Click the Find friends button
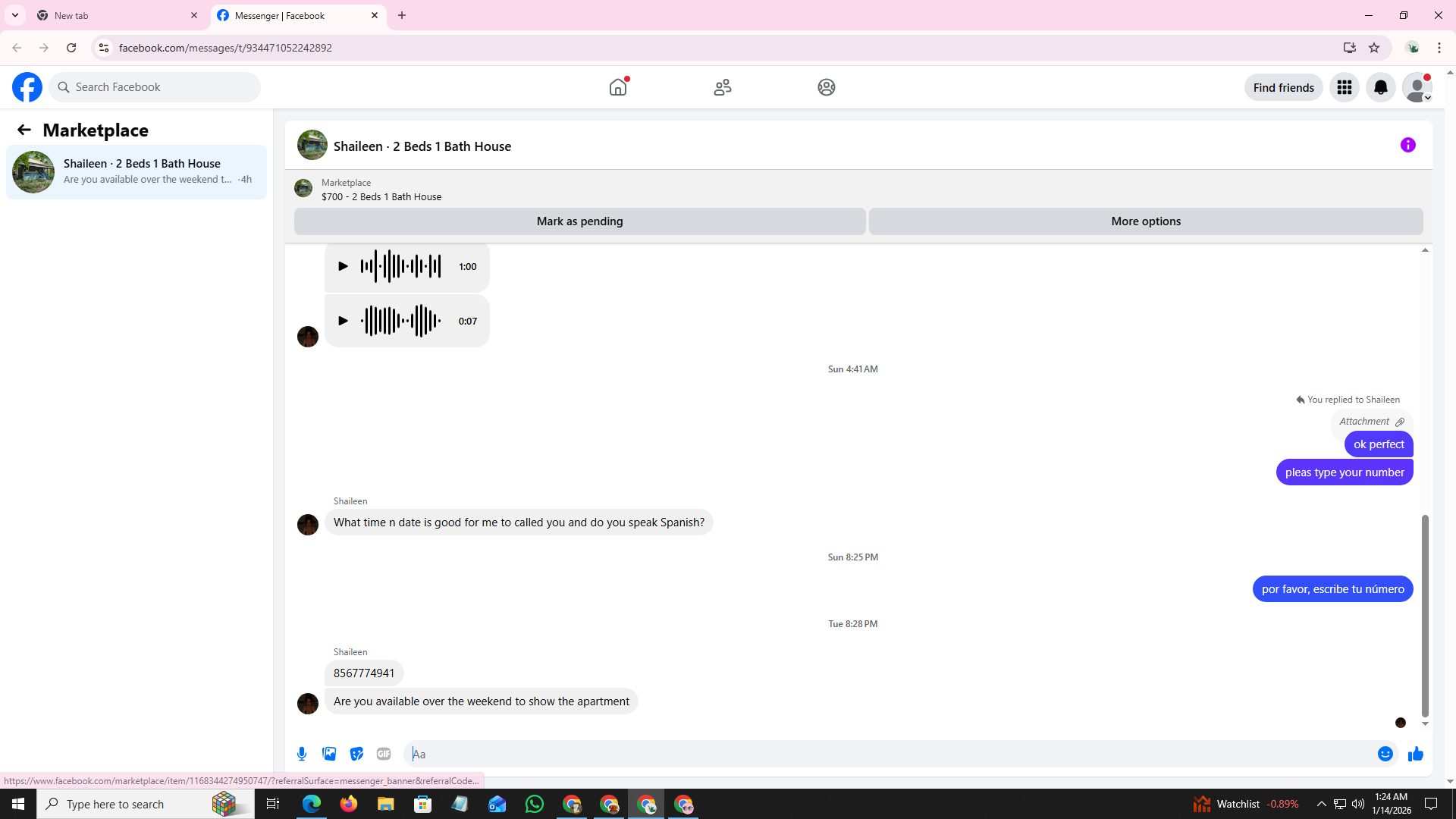Image resolution: width=1456 pixels, height=819 pixels. point(1283,87)
